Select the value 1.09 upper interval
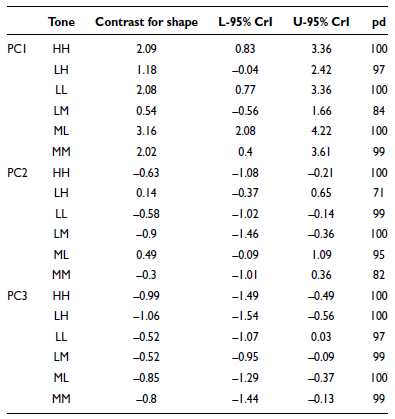 [321, 255]
